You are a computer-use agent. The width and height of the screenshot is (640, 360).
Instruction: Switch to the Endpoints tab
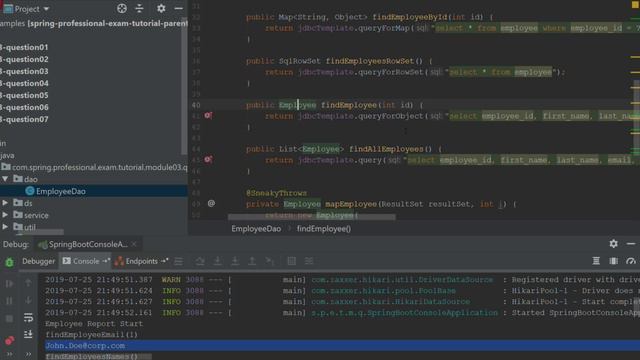[141, 261]
